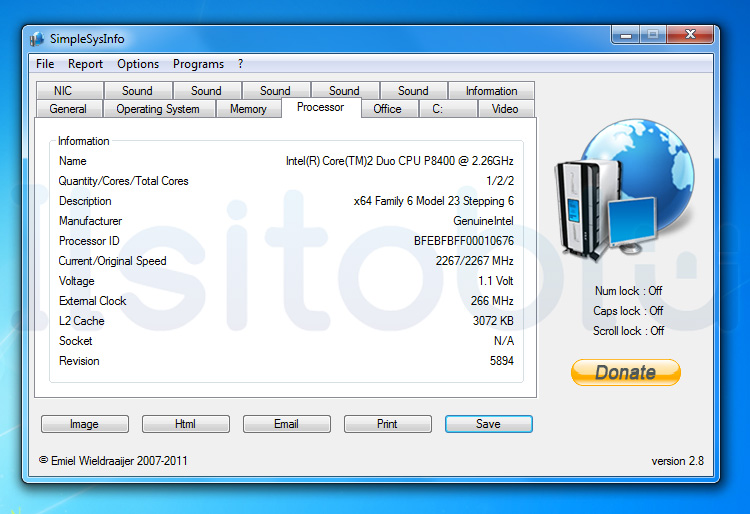Open the File menu

tap(45, 64)
